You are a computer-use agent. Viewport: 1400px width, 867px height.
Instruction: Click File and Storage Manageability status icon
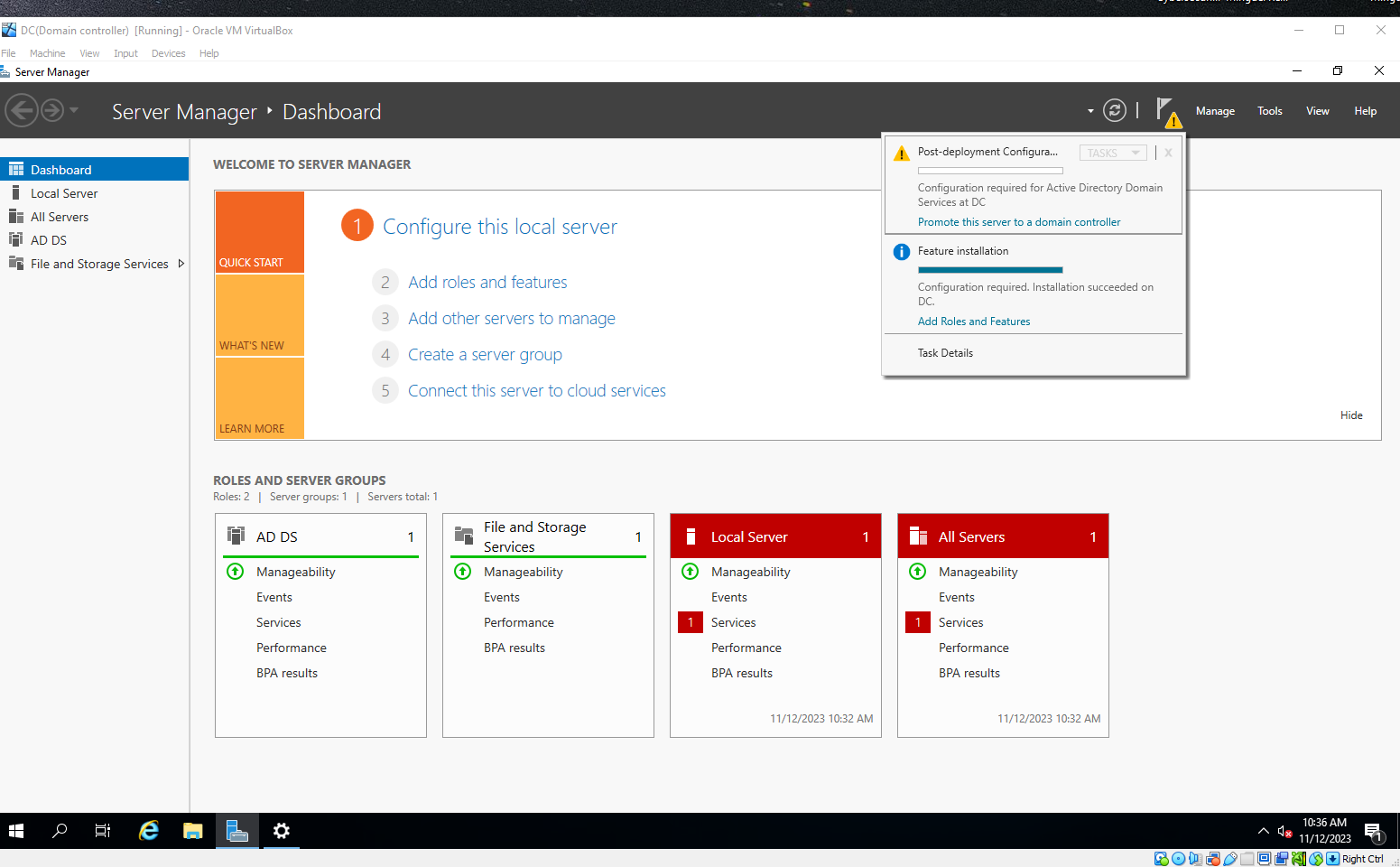click(463, 572)
